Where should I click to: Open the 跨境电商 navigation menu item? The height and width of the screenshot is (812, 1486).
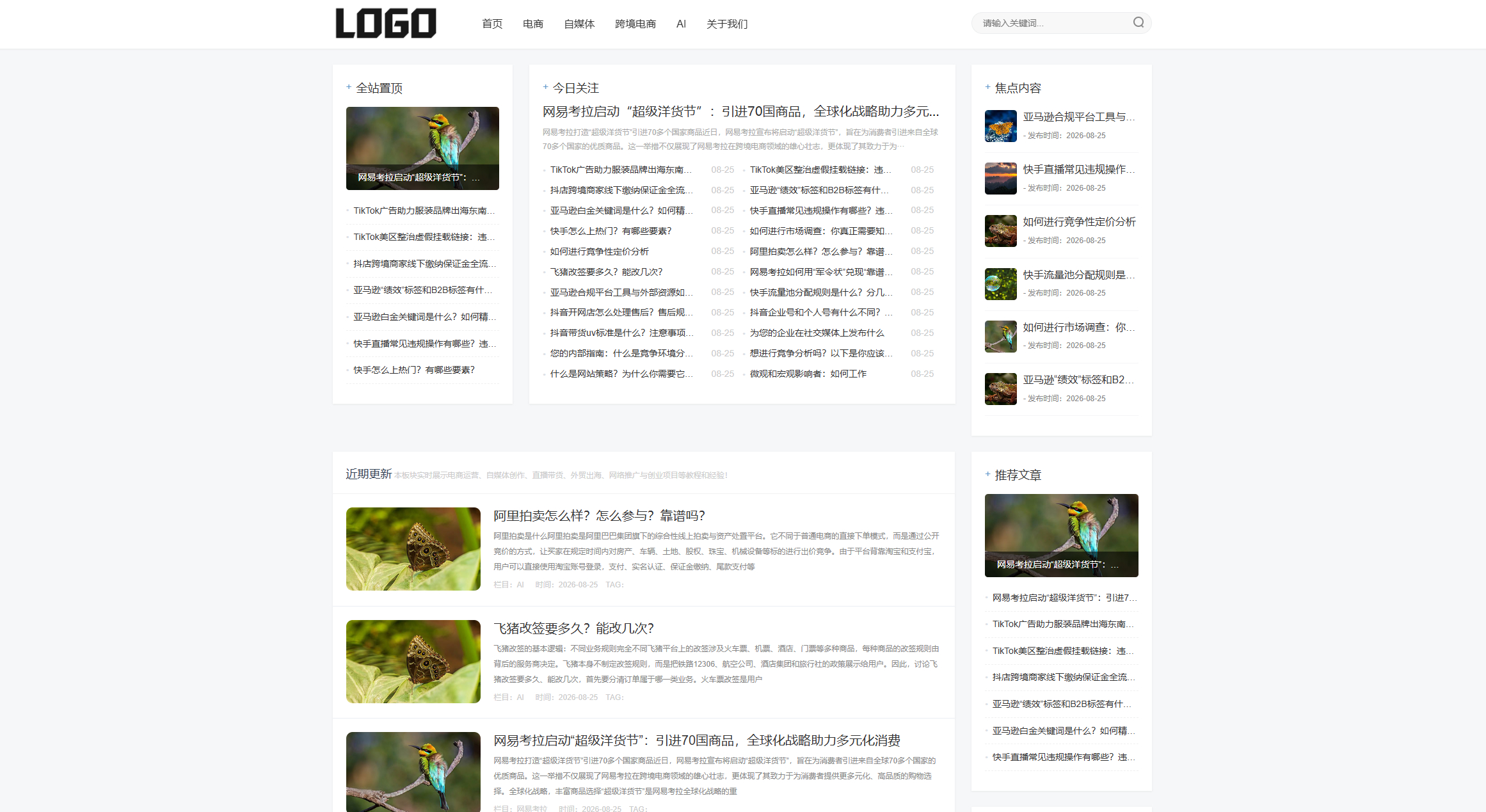[x=635, y=24]
